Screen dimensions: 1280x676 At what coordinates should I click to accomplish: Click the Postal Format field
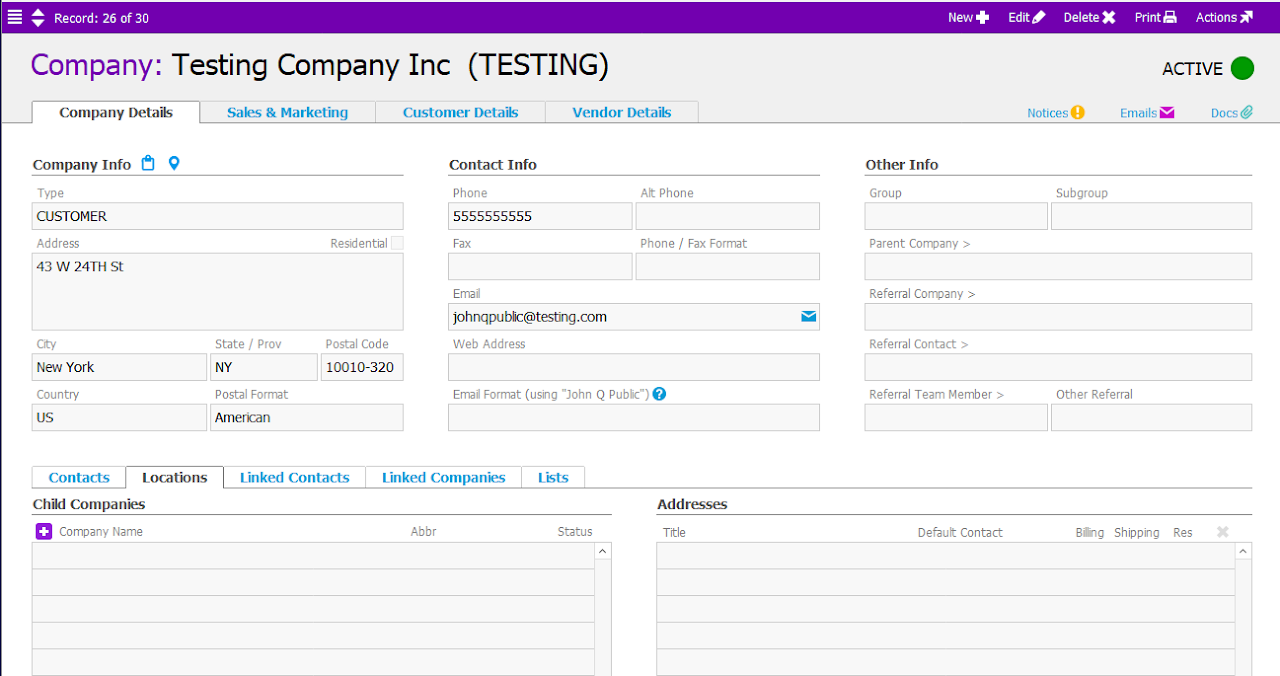[x=307, y=417]
